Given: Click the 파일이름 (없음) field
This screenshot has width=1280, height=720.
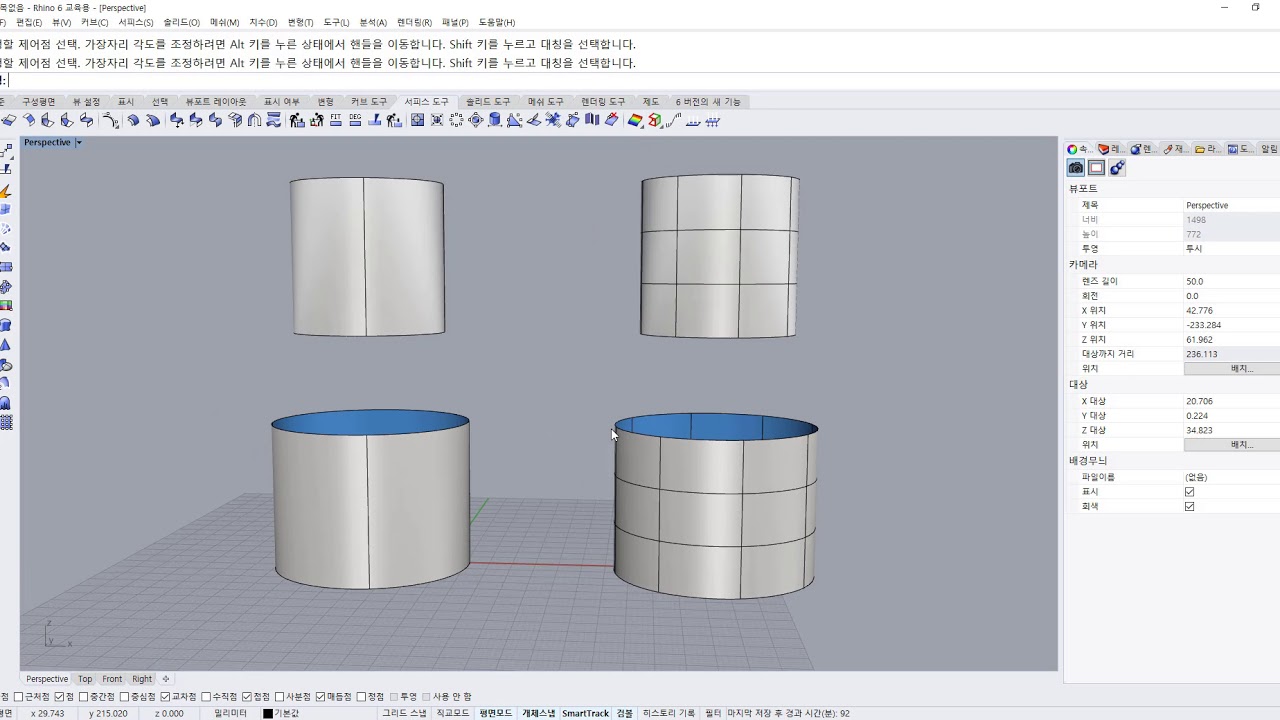Looking at the screenshot, I should point(1231,477).
